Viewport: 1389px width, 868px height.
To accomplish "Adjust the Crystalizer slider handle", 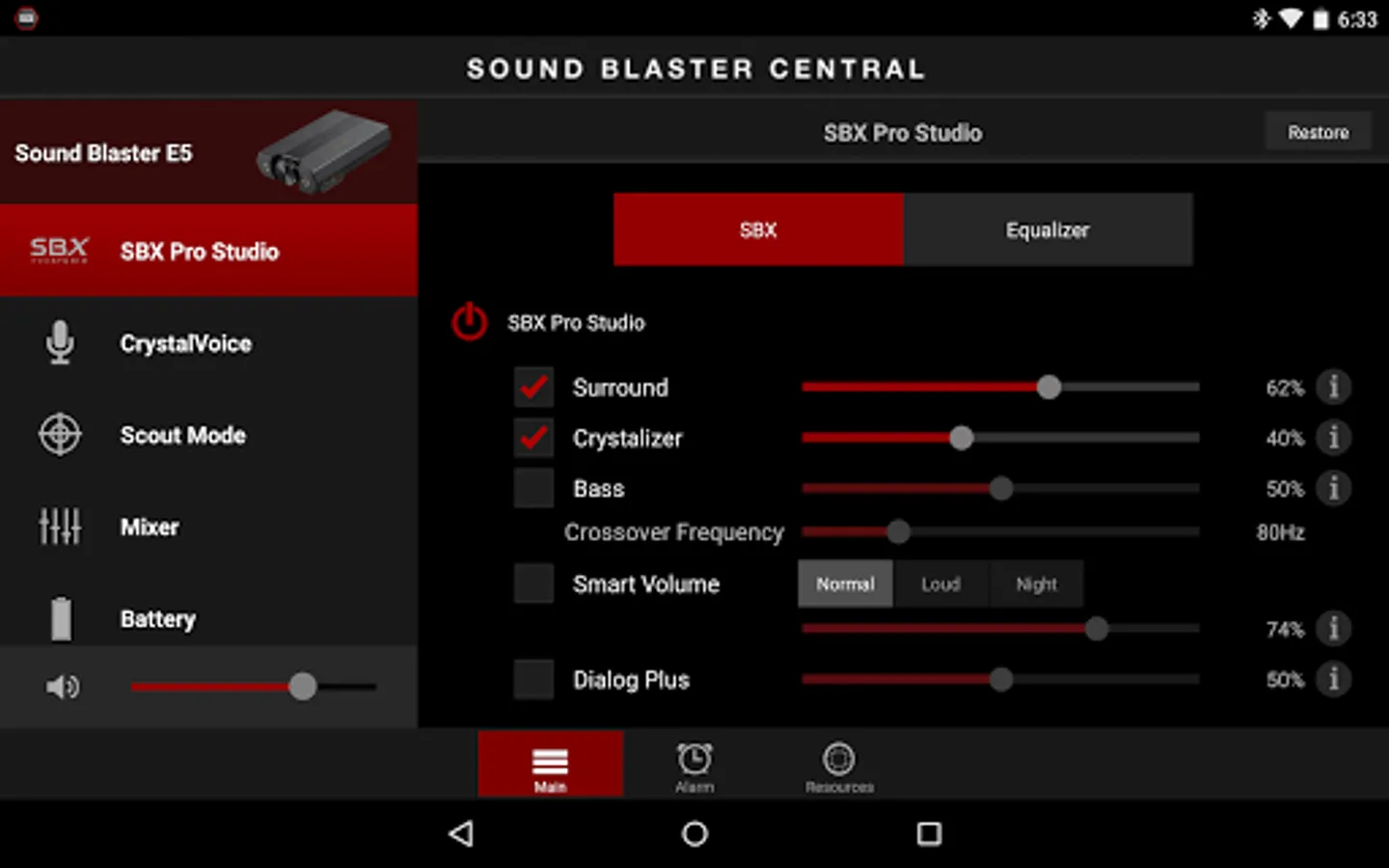I will pos(961,438).
